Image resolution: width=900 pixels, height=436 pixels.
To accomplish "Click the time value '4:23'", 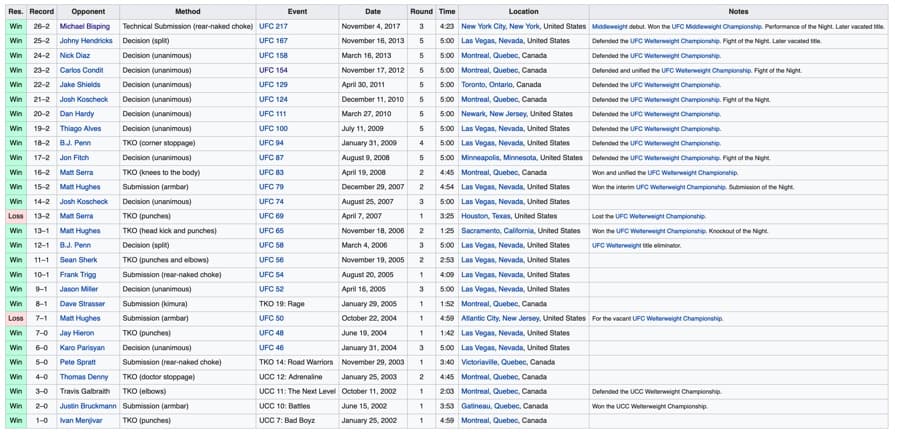I will 447,26.
